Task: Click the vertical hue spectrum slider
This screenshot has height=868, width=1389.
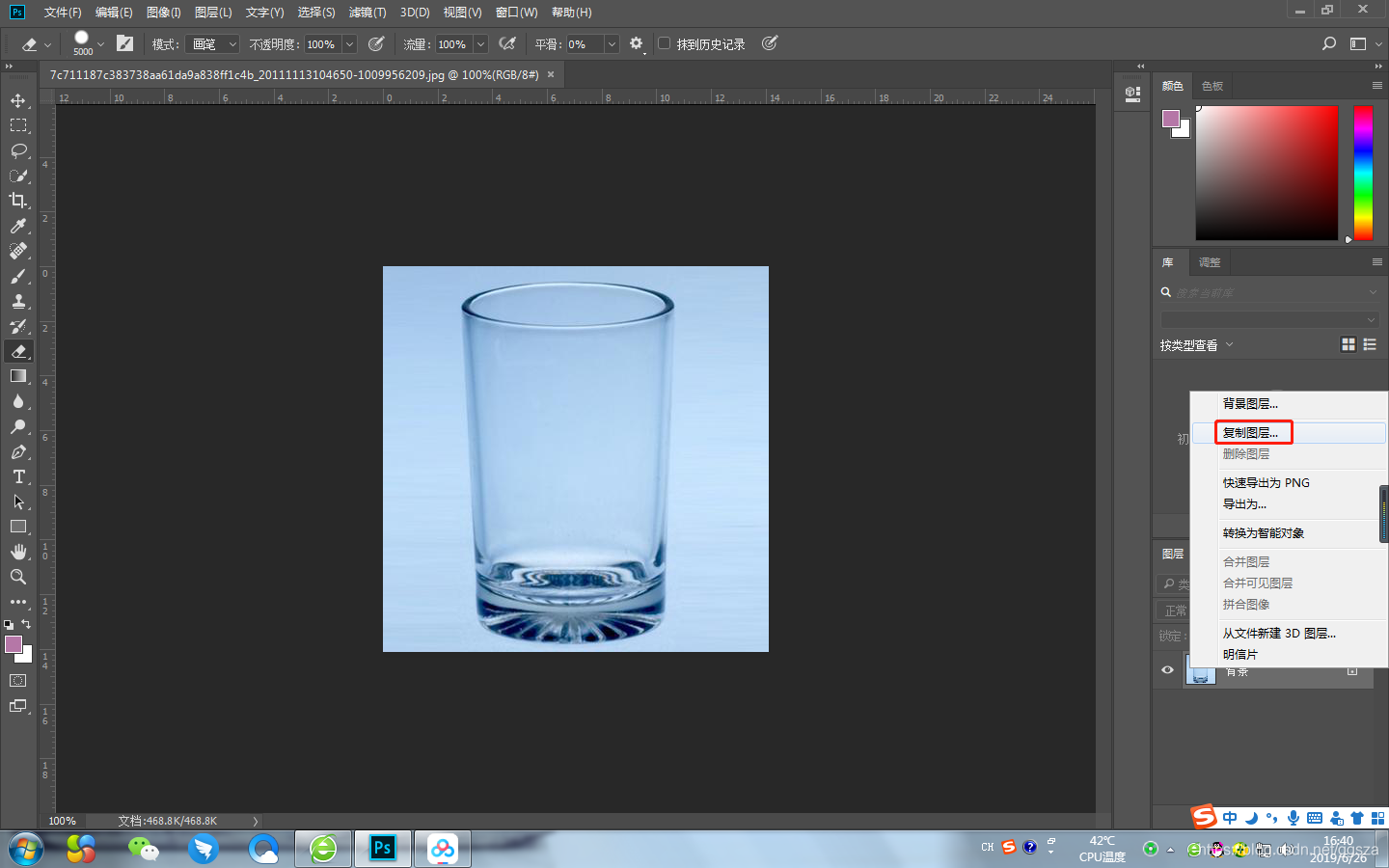Action: pos(1363,173)
